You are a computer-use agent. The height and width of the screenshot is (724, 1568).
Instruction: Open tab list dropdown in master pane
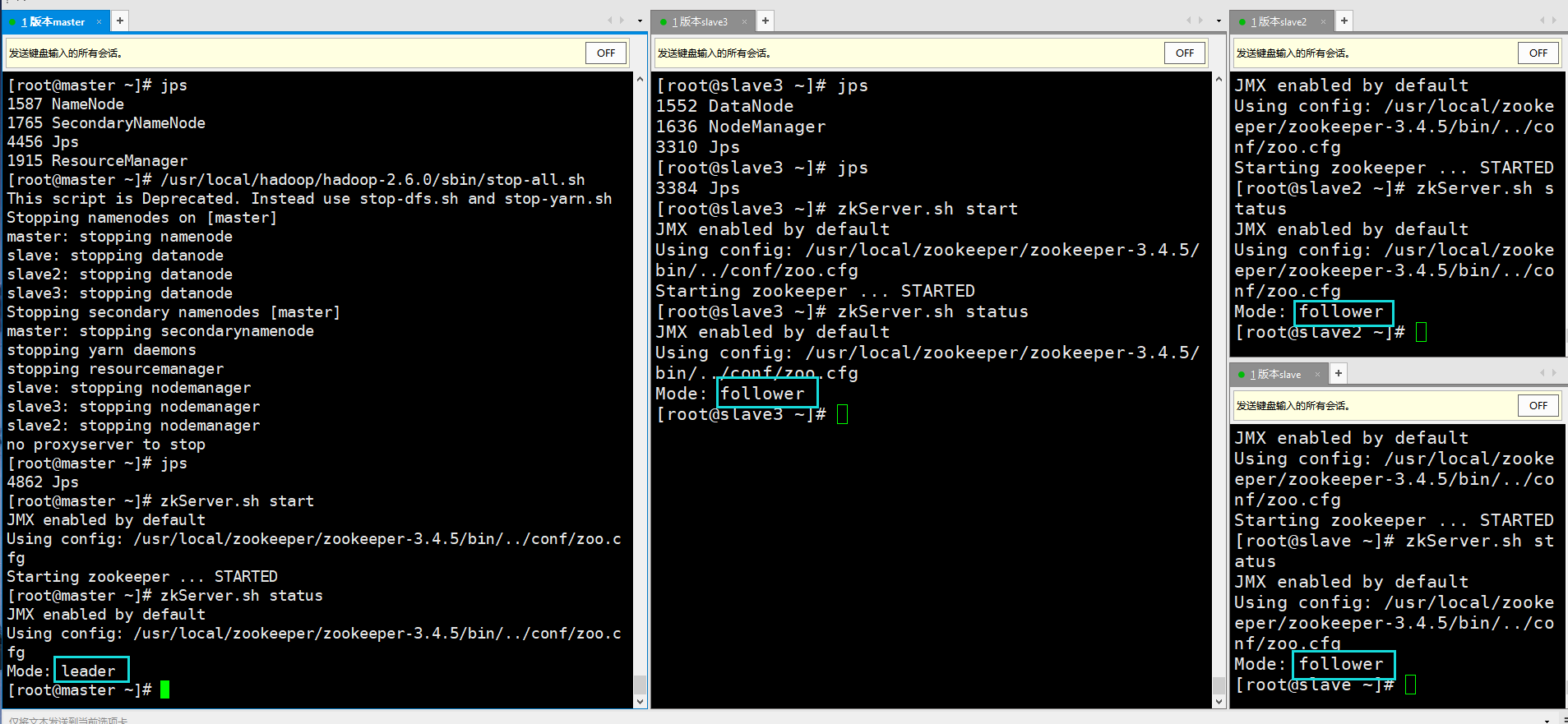[x=641, y=21]
